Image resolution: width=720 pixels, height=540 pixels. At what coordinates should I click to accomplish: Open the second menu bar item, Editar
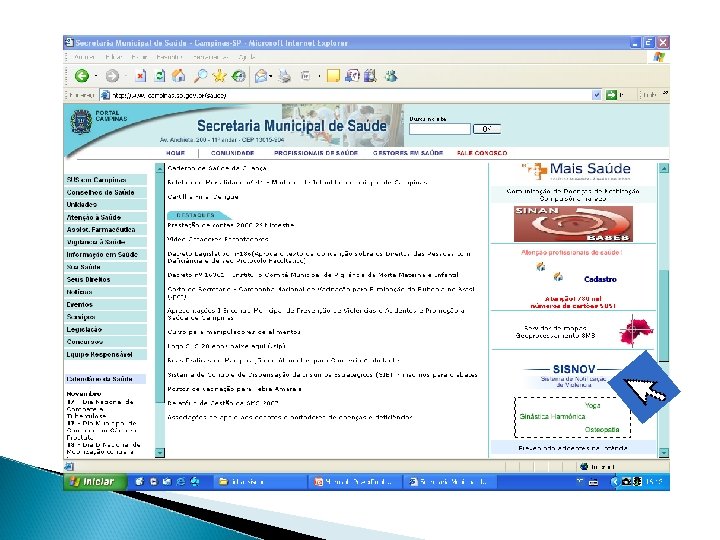(113, 57)
